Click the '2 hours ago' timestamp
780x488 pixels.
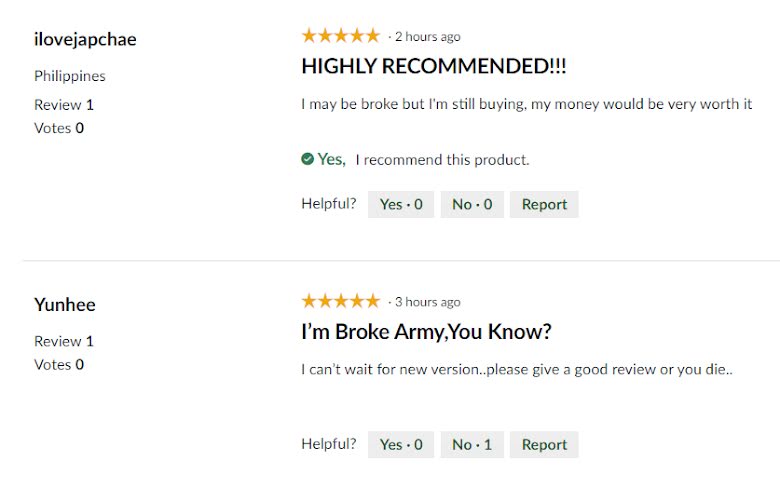428,37
